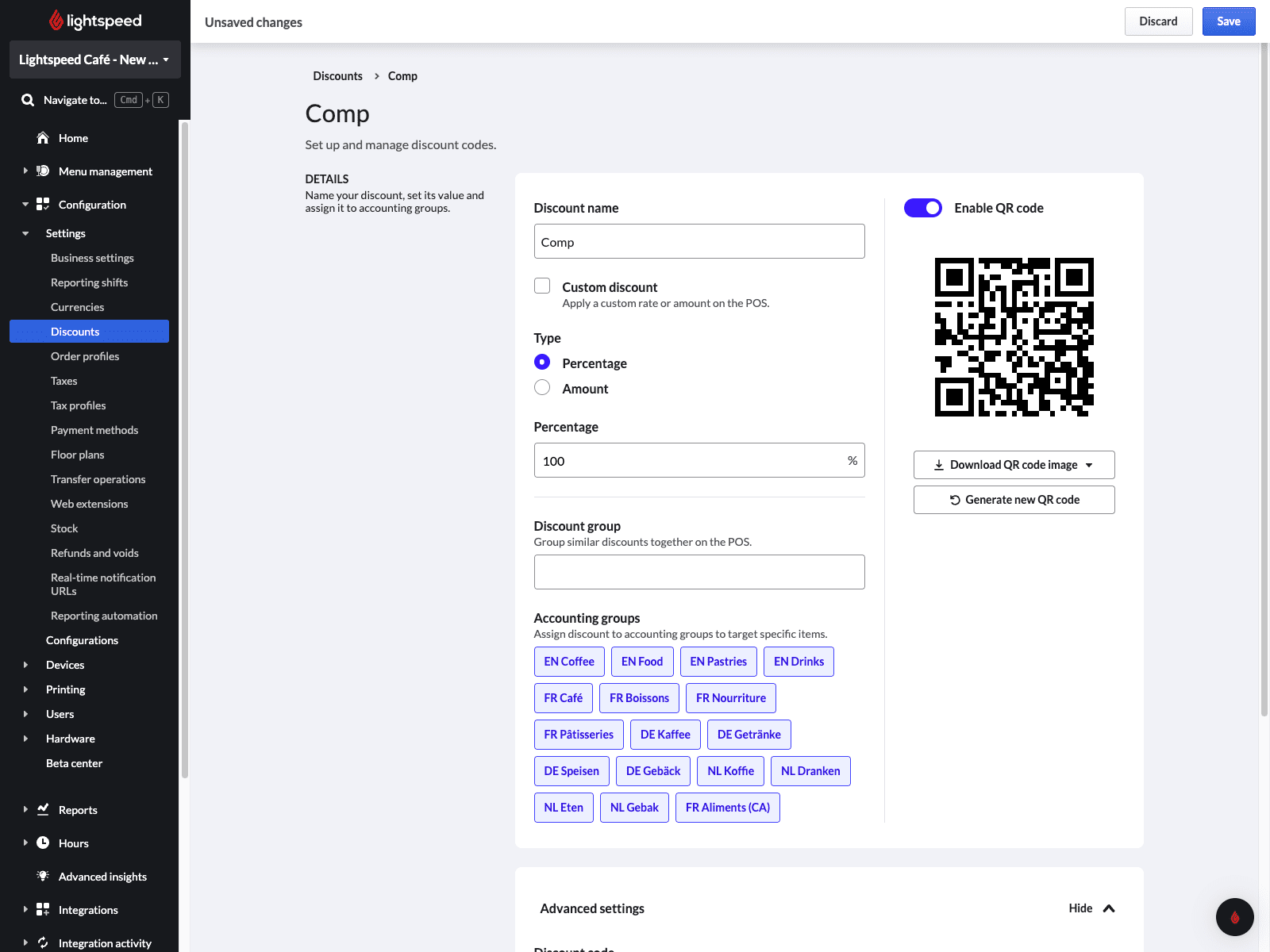Open the flame help bubble
Image resolution: width=1270 pixels, height=952 pixels.
point(1235,917)
